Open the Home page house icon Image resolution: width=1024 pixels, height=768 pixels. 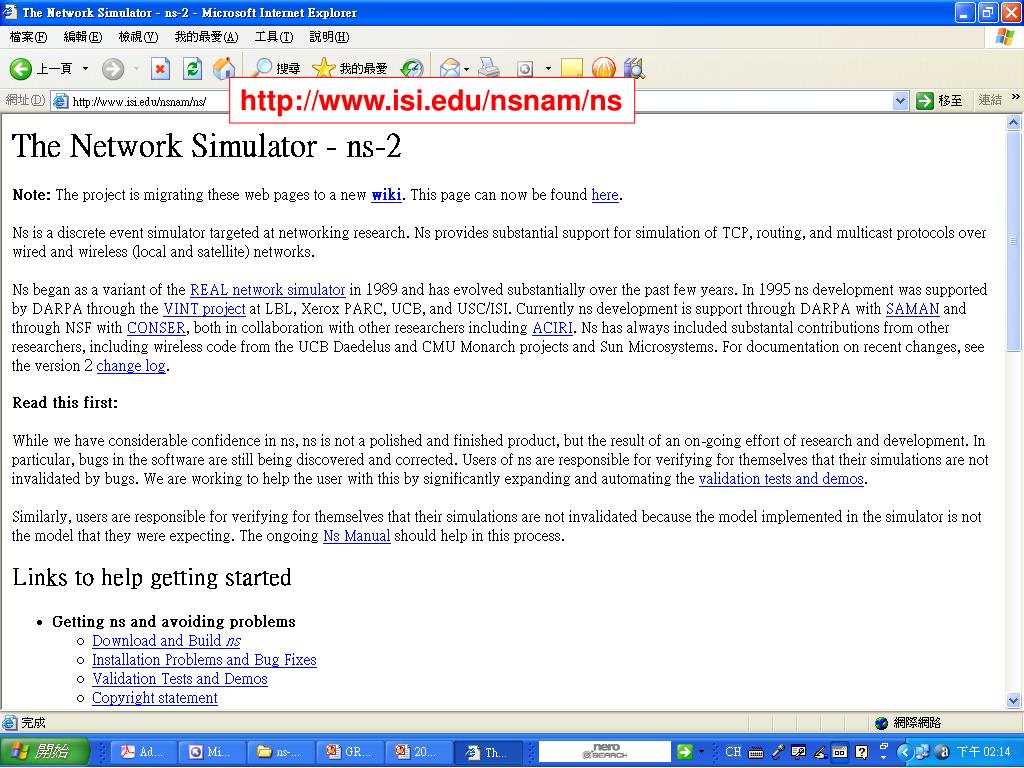click(223, 69)
